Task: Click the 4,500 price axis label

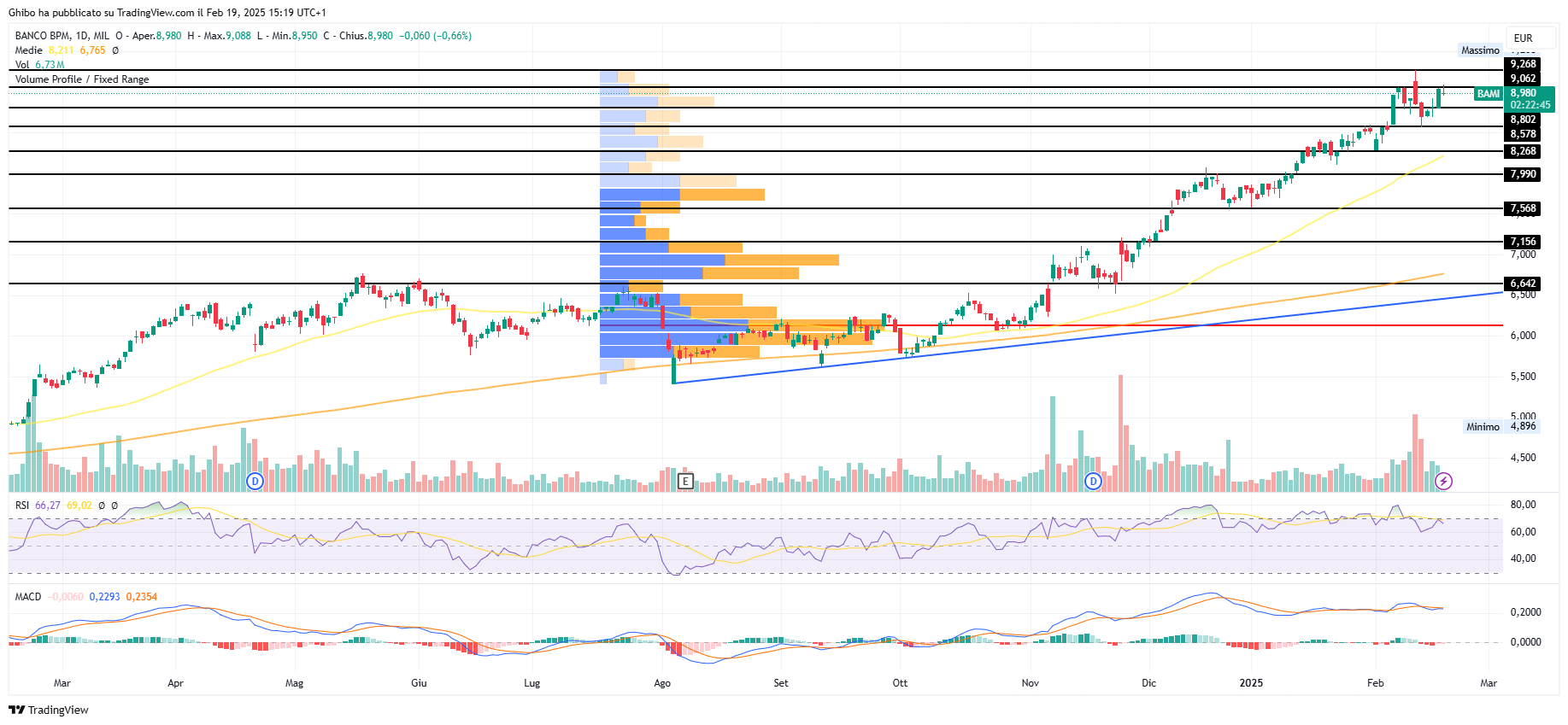Action: point(1523,458)
